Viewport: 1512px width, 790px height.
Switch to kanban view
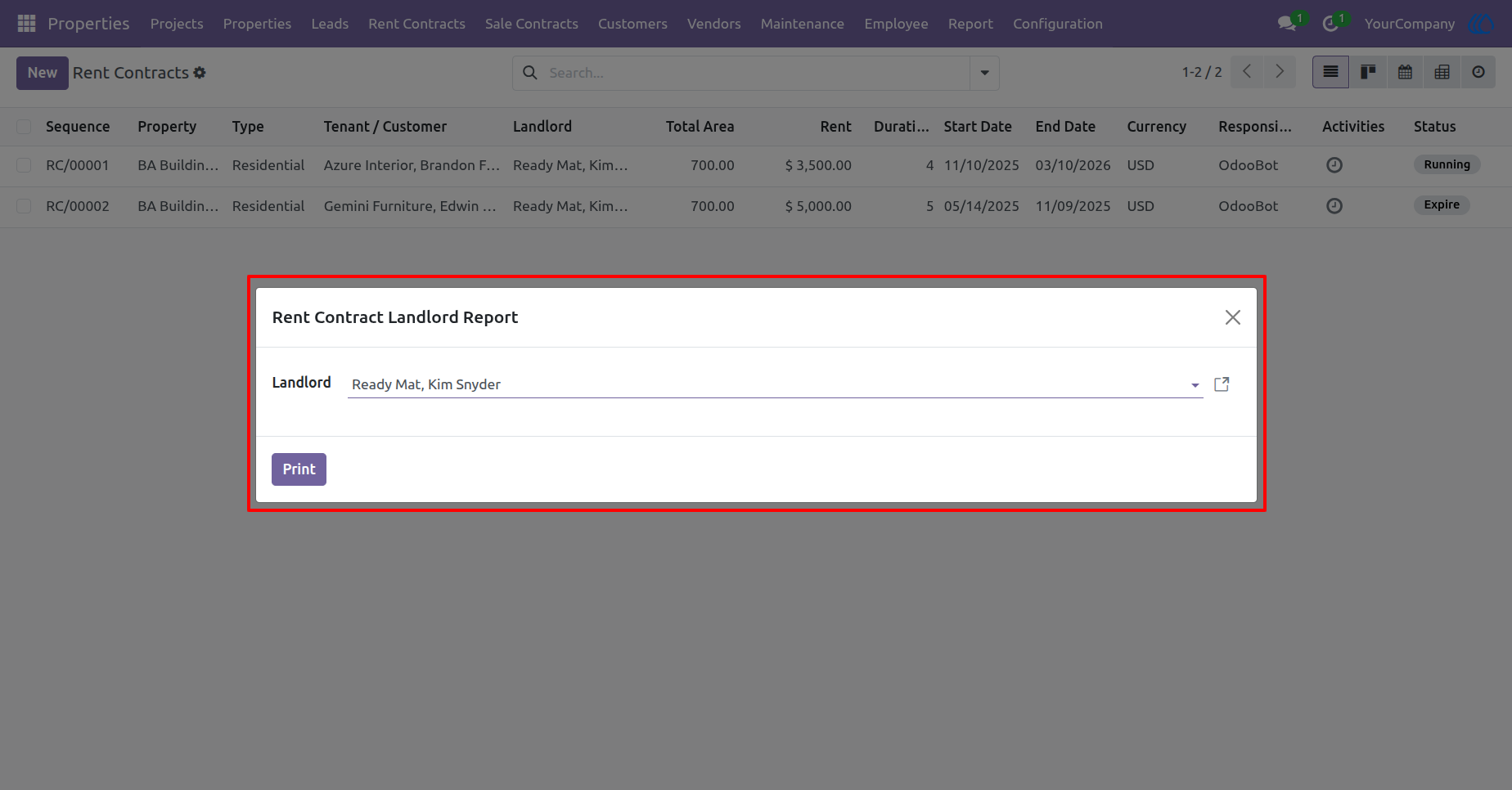1368,72
